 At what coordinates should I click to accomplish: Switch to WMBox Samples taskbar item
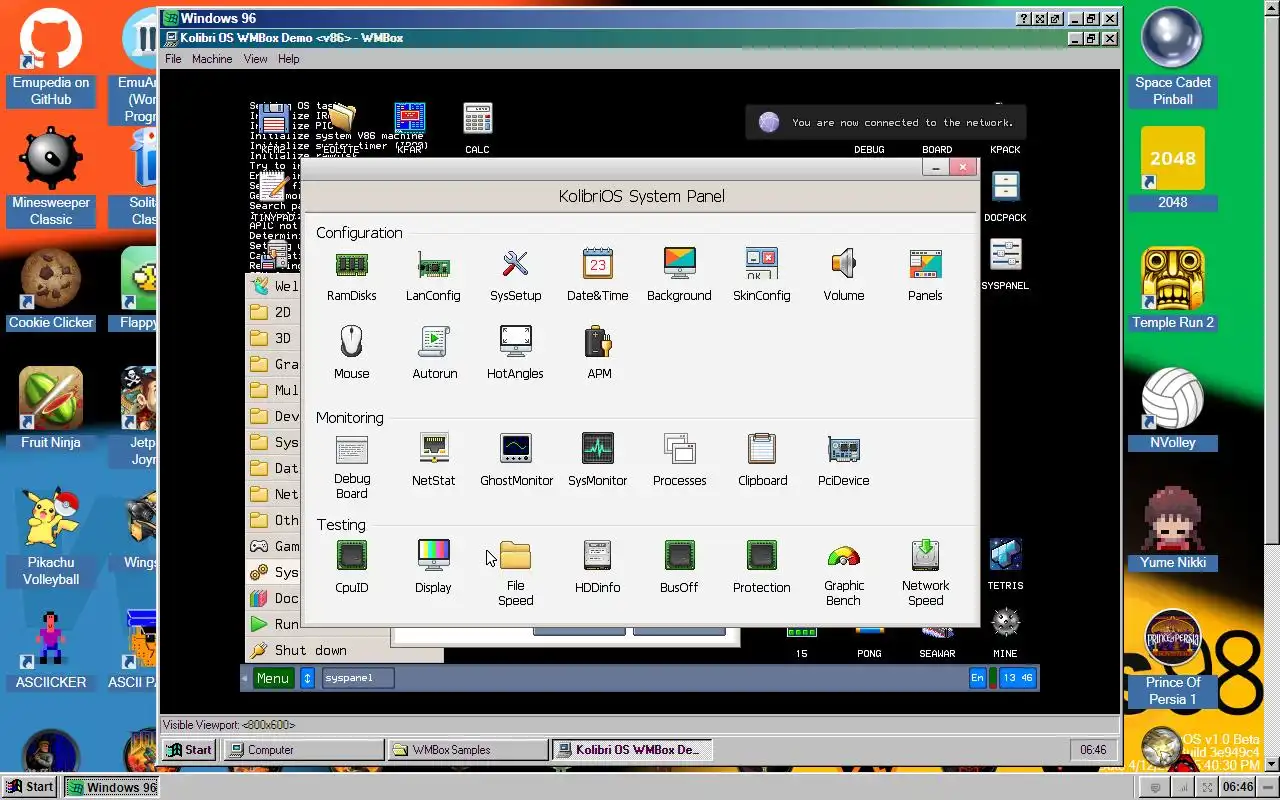[468, 749]
